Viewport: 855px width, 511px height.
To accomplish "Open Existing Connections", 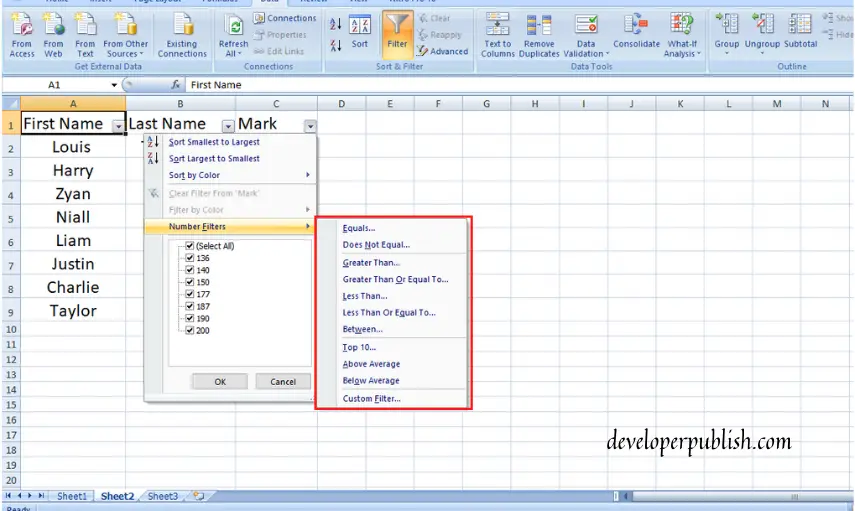I will click(182, 35).
